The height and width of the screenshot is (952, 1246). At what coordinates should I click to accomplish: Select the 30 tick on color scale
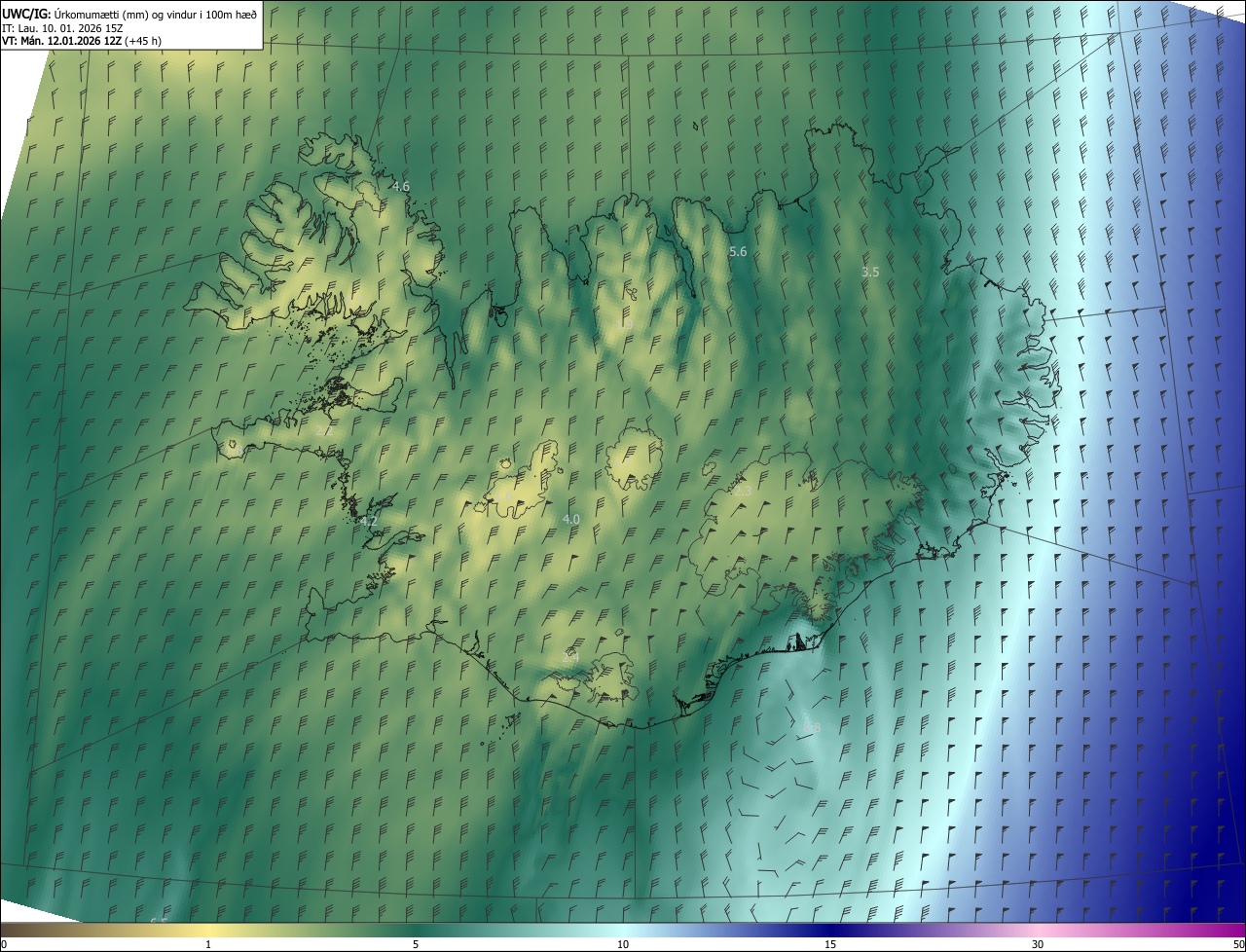pyautogui.click(x=1038, y=944)
